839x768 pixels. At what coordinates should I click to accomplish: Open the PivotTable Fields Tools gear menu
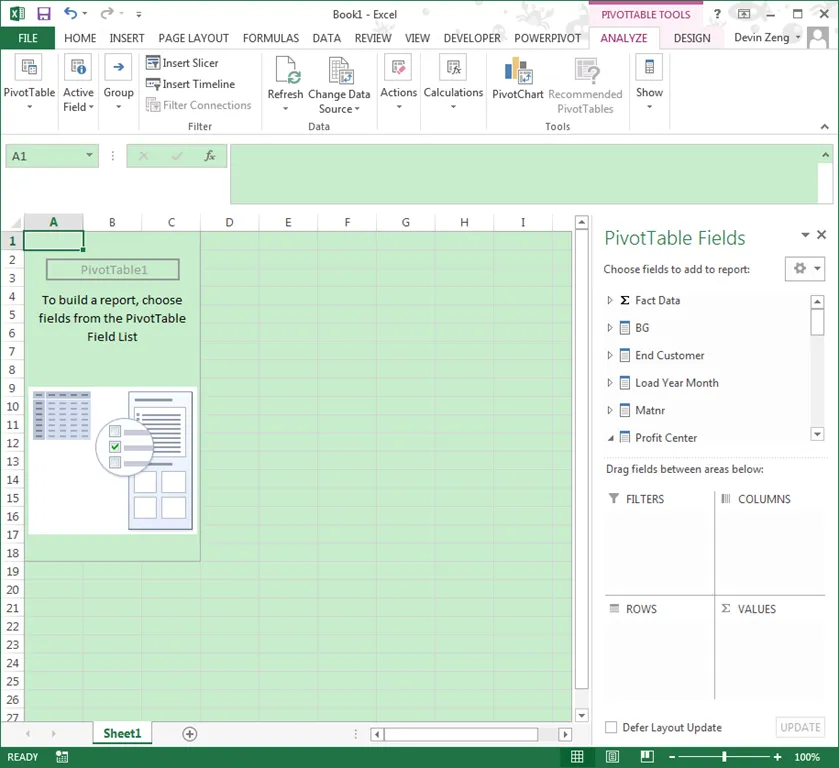point(805,269)
